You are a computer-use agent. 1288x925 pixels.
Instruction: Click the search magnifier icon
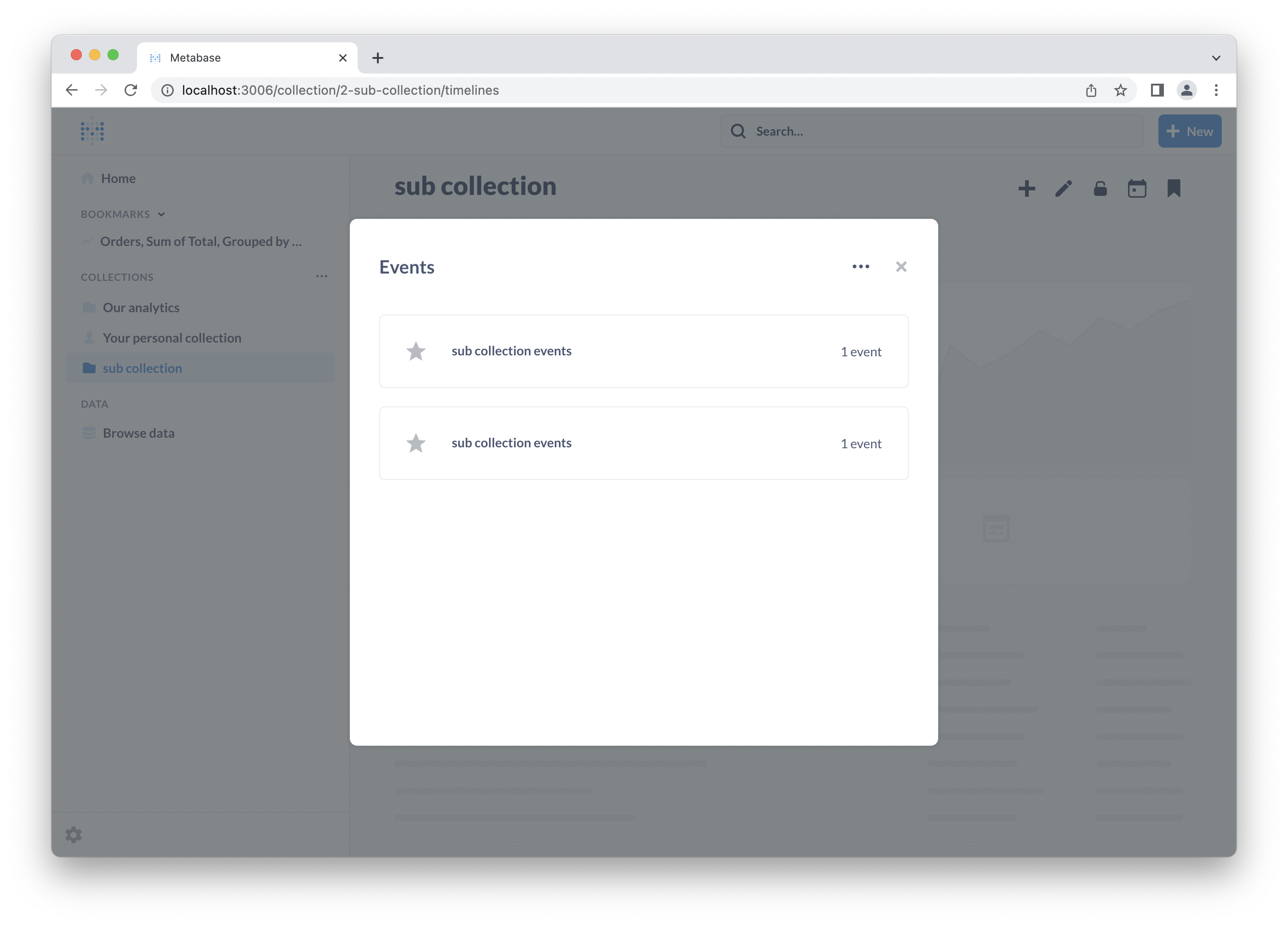tap(738, 131)
